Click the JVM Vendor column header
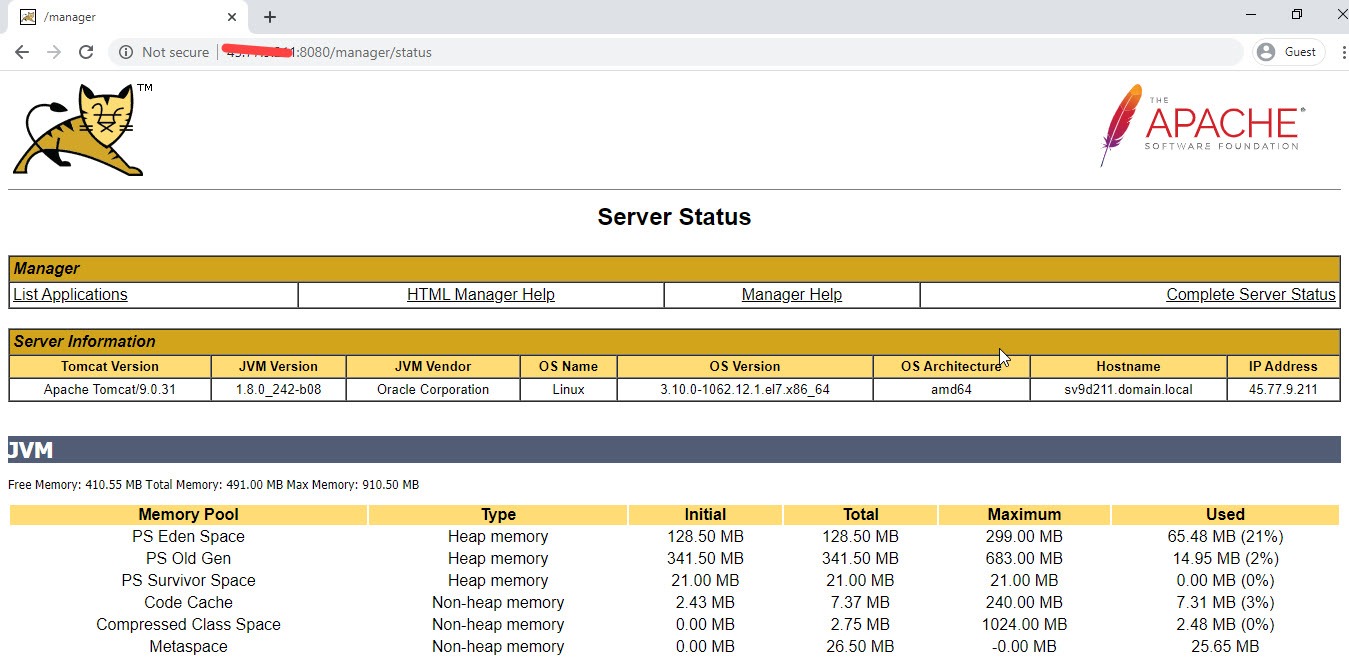 [433, 366]
